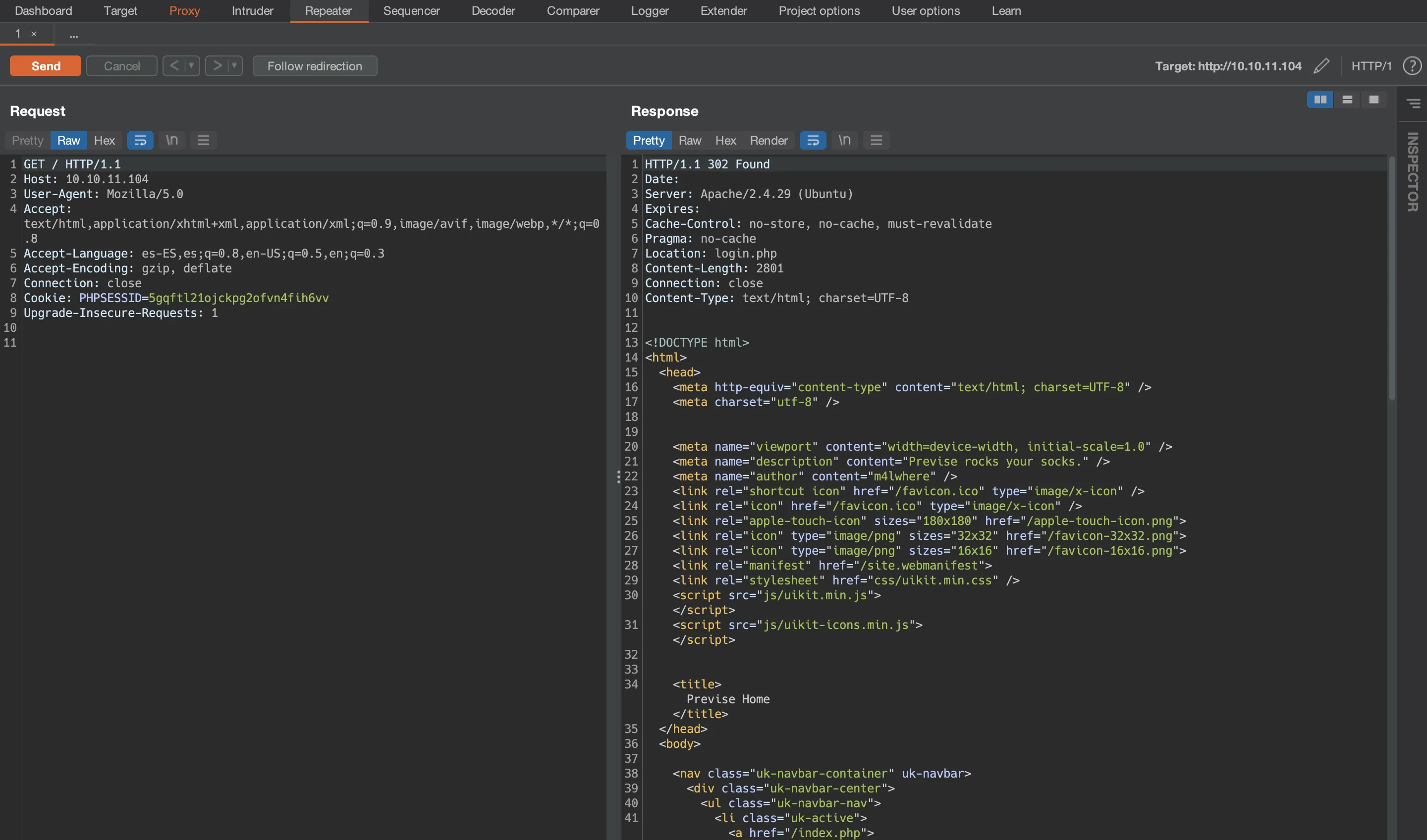The image size is (1427, 840).
Task: Open the Extender tab
Action: pos(724,11)
